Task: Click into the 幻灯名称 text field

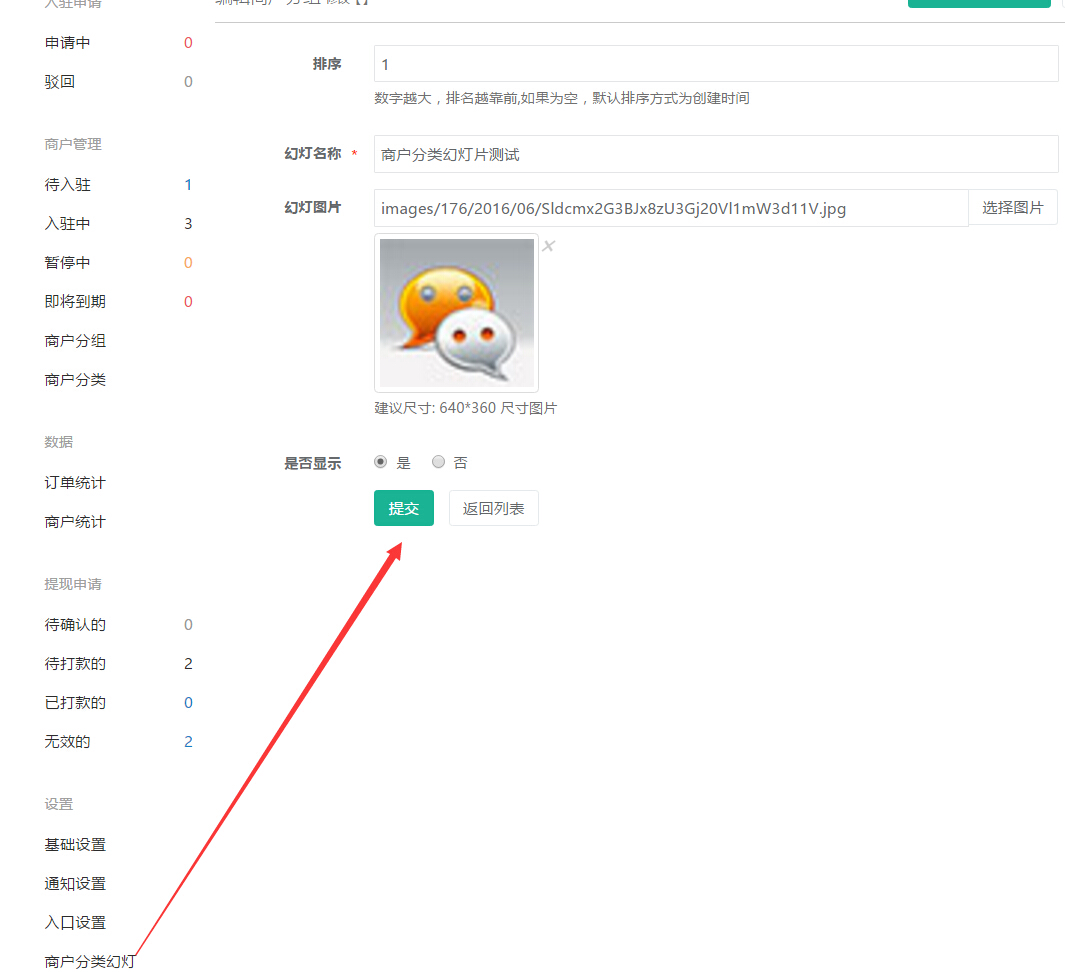Action: point(715,154)
